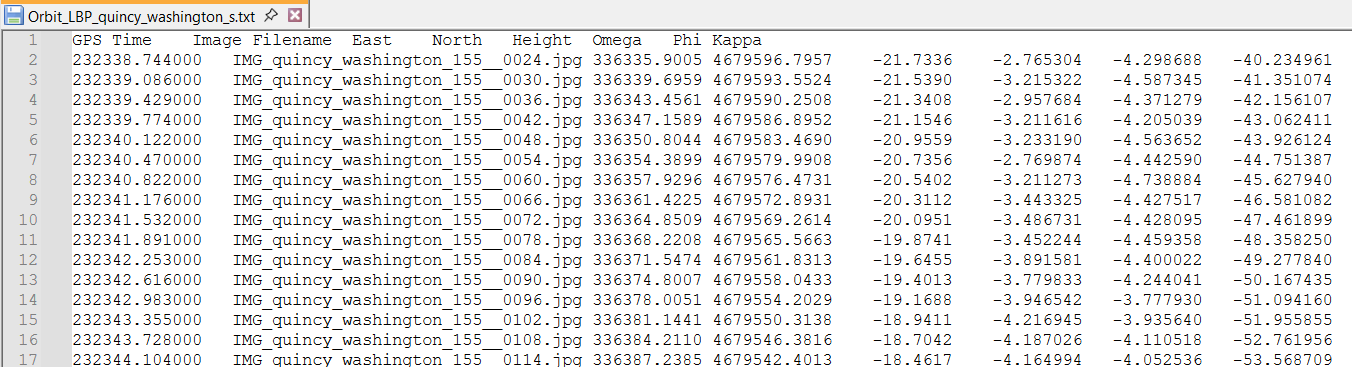Click filename IMG_quincy_washington_155__0054.jpg

(x=407, y=160)
